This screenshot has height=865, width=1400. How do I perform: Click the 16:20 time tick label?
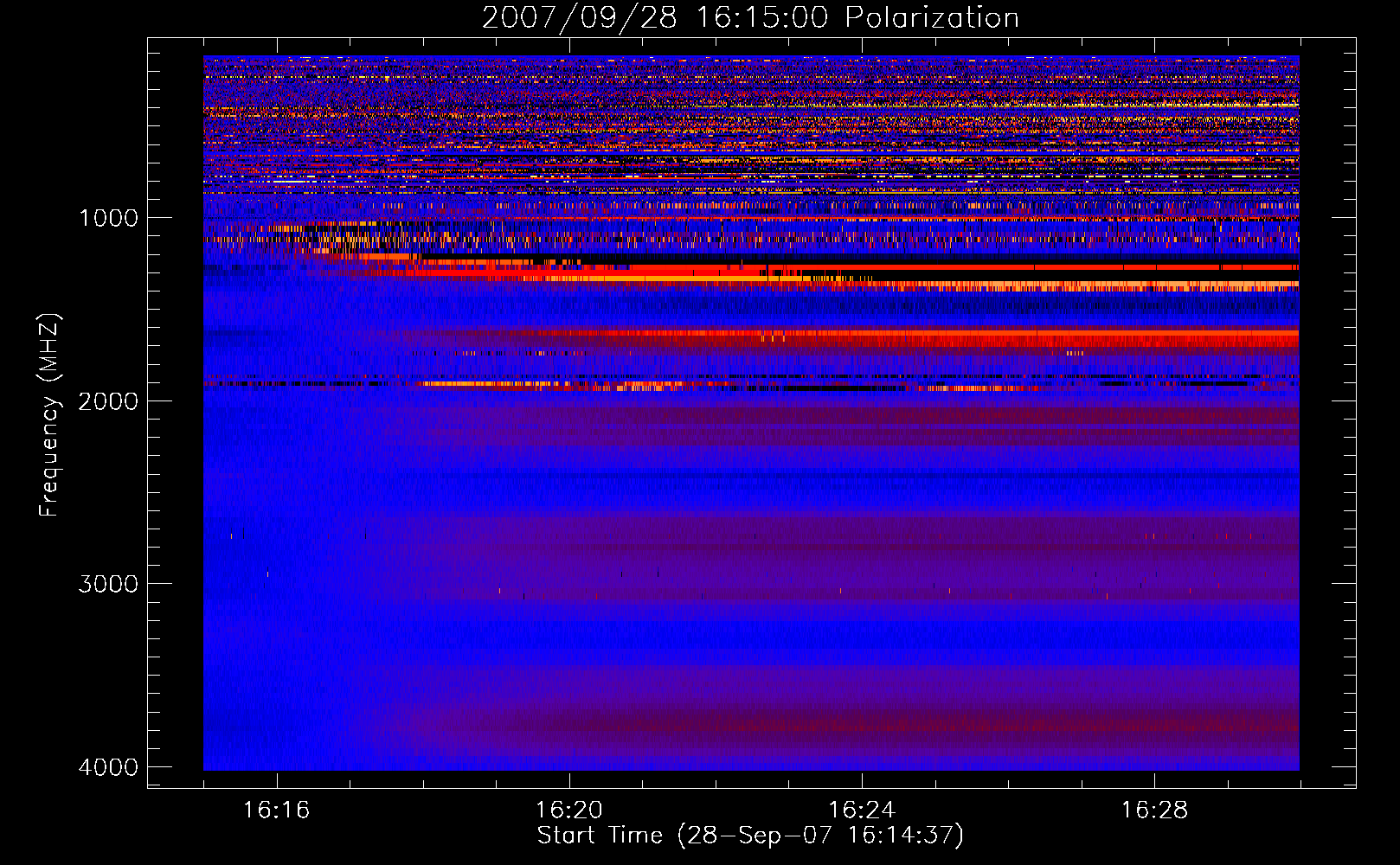coord(568,810)
